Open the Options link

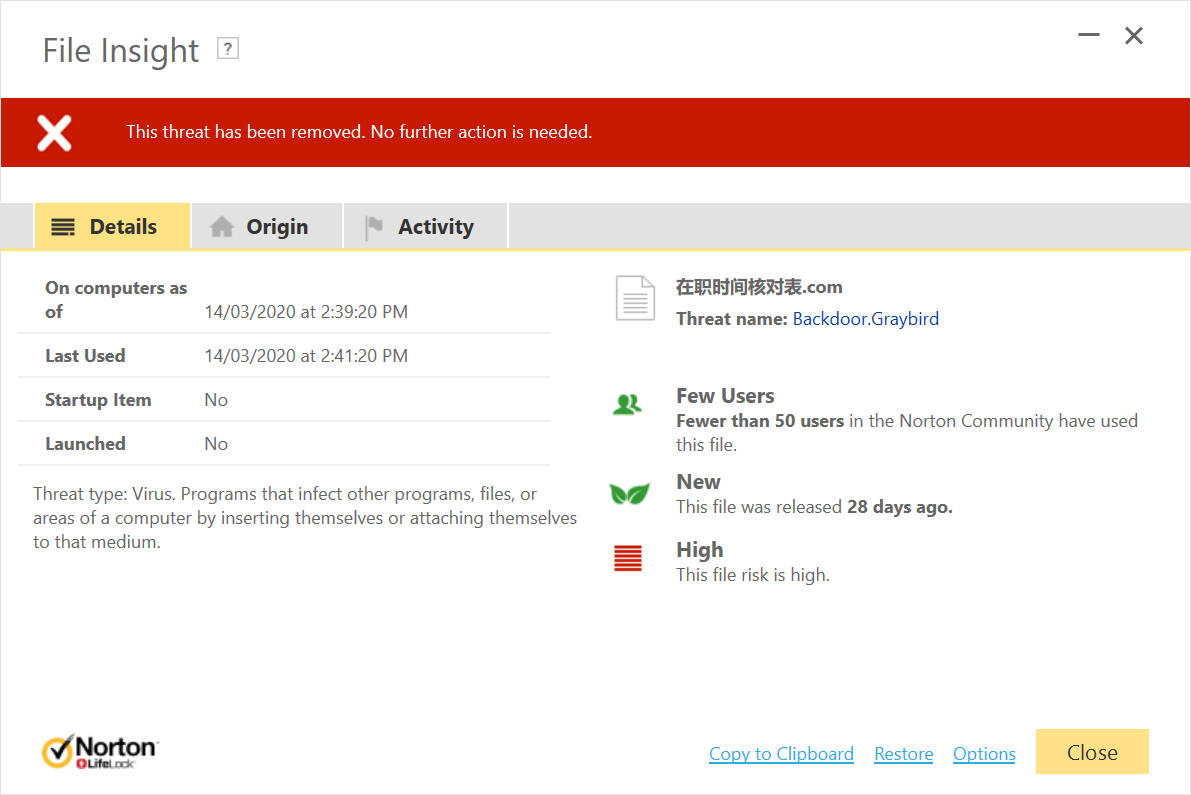pyautogui.click(x=984, y=754)
